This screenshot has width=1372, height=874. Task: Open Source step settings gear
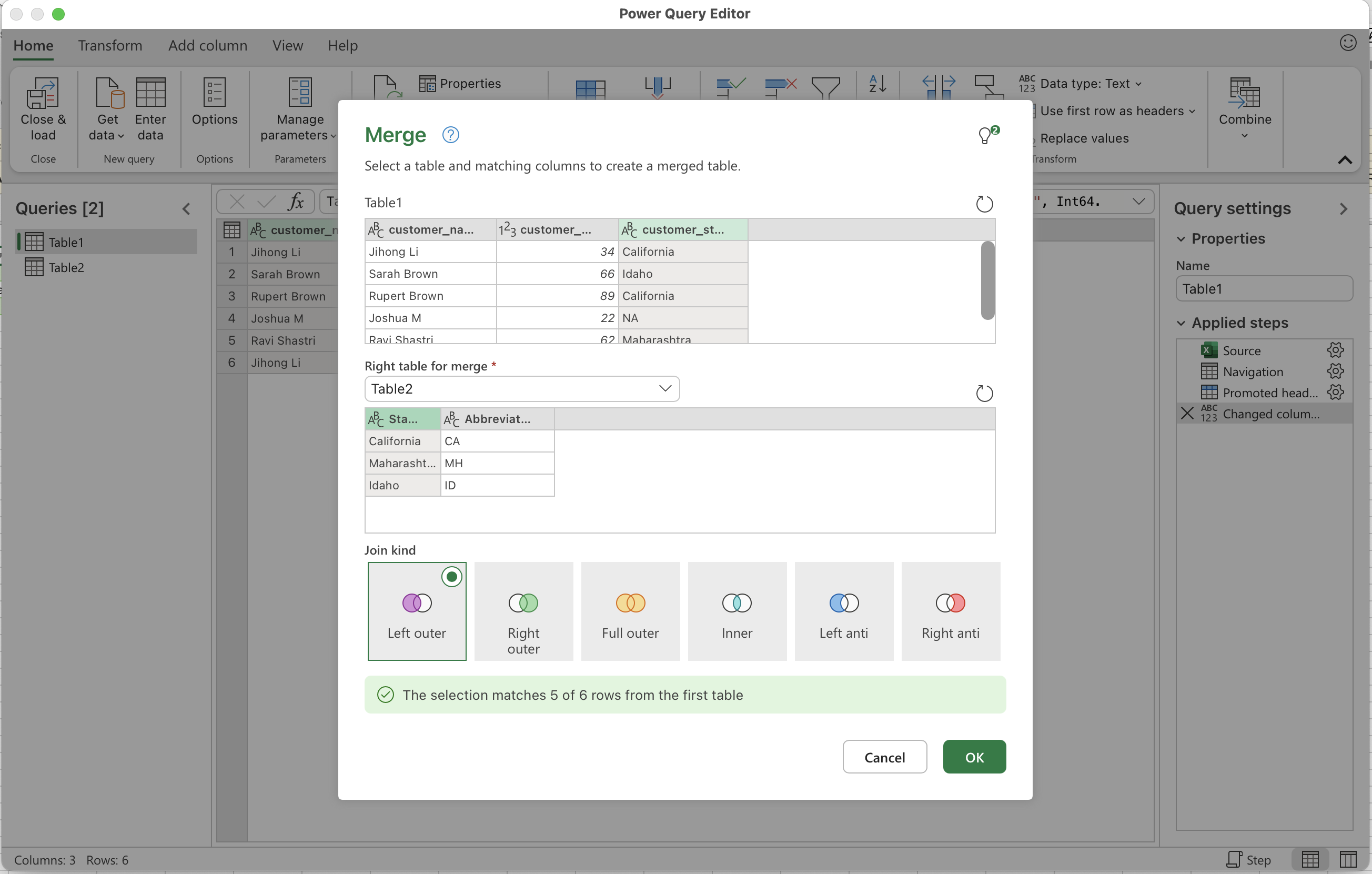[x=1335, y=350]
